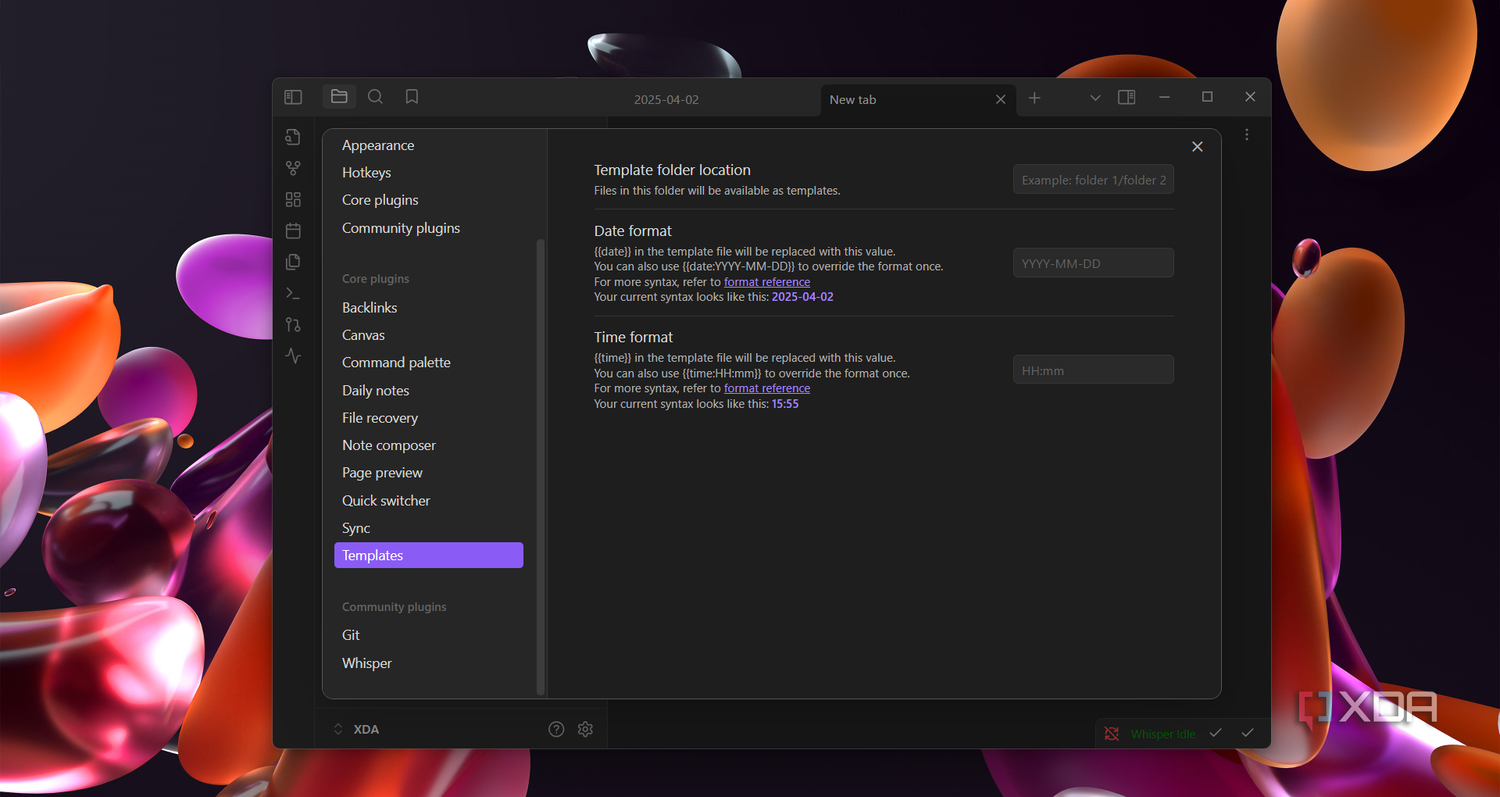This screenshot has height=797, width=1500.
Task: Click the Whisper activity ribbon icon
Action: point(293,355)
